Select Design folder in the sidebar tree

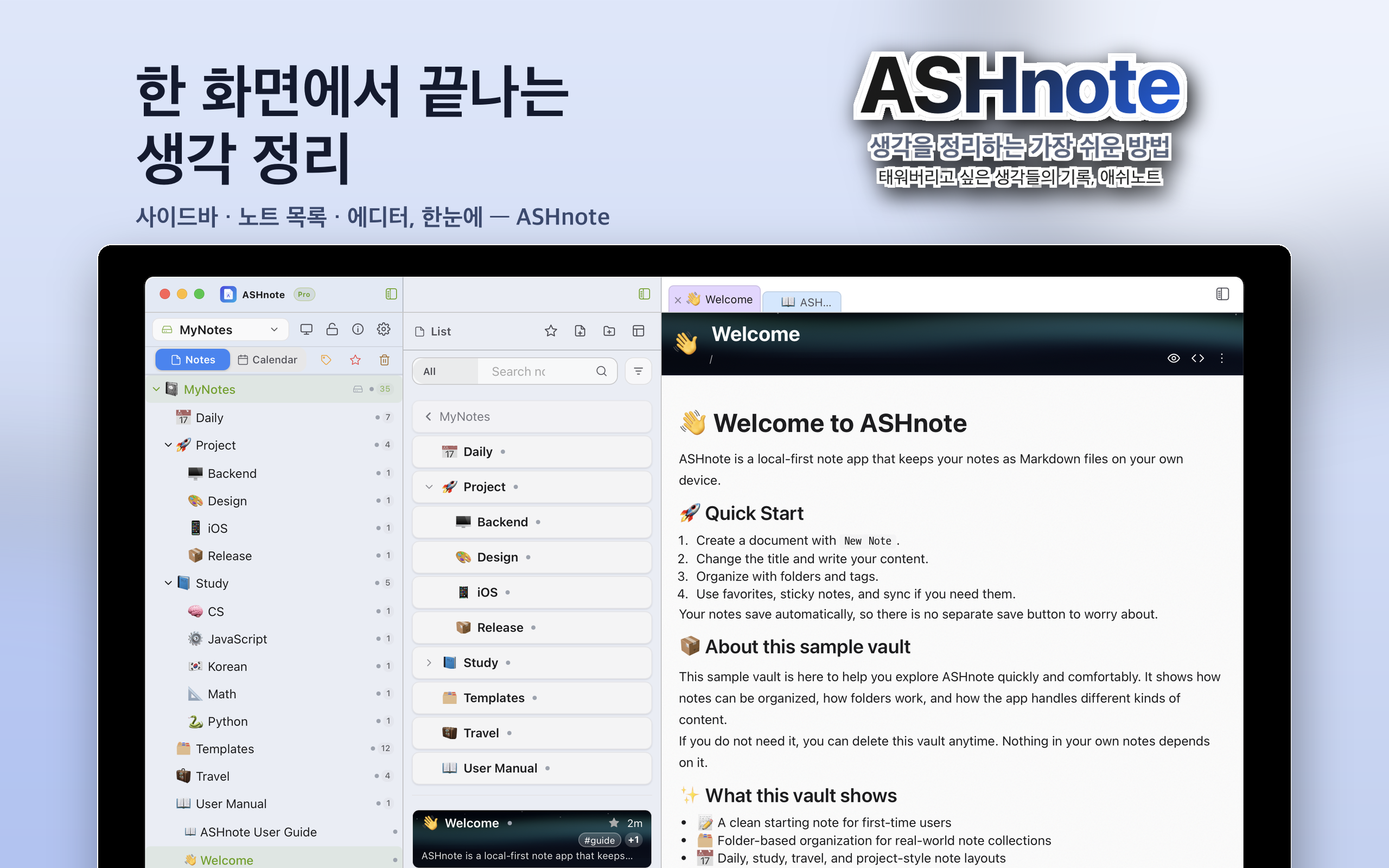pyautogui.click(x=275, y=501)
